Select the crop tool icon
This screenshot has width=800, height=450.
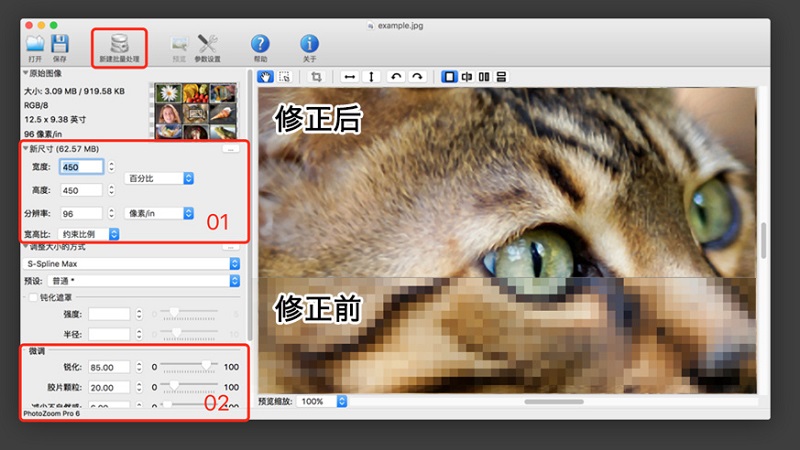pyautogui.click(x=316, y=77)
